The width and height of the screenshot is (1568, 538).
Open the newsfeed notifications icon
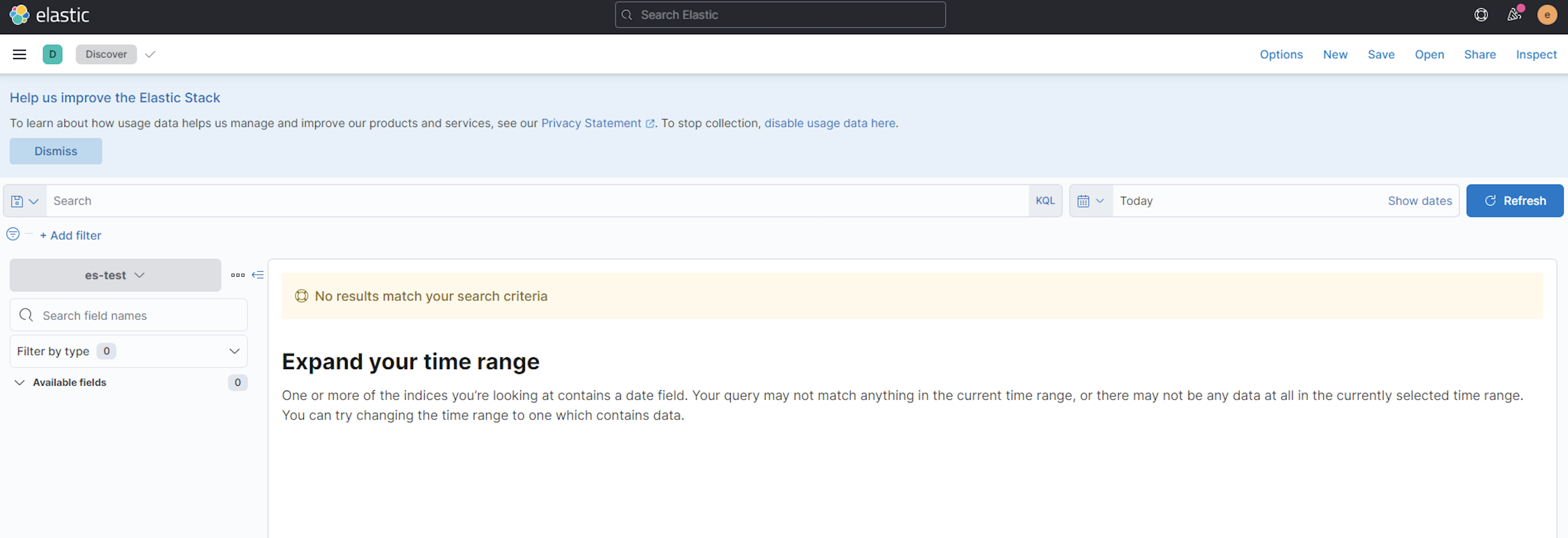1514,14
